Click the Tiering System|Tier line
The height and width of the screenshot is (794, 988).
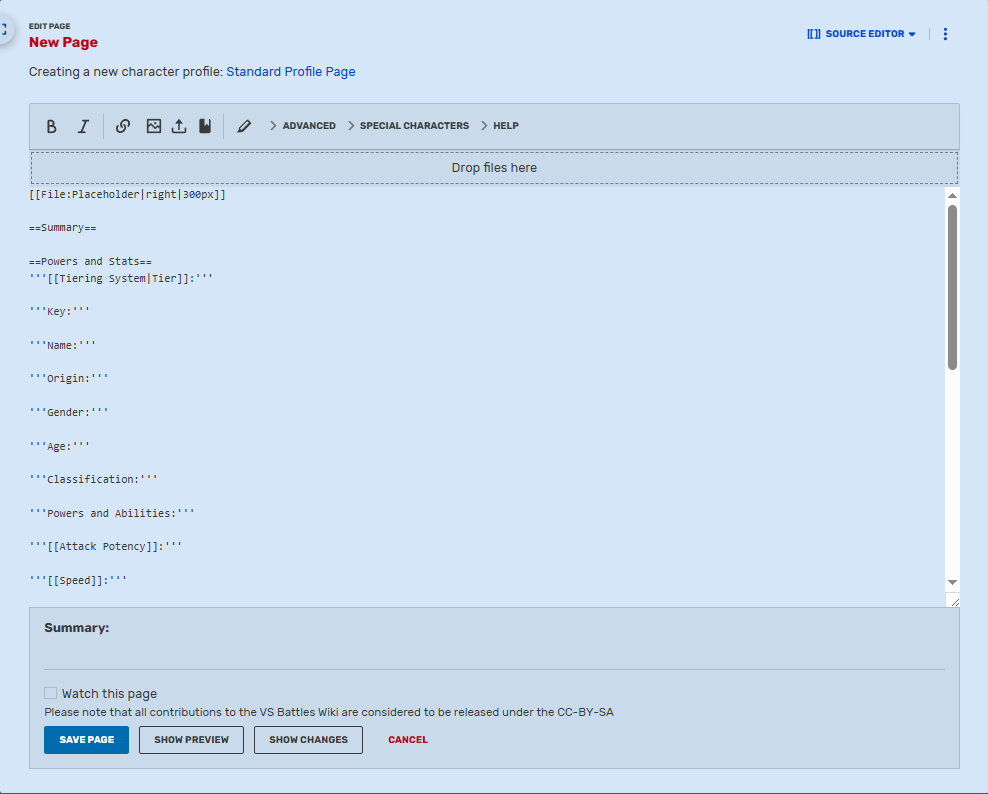click(121, 279)
